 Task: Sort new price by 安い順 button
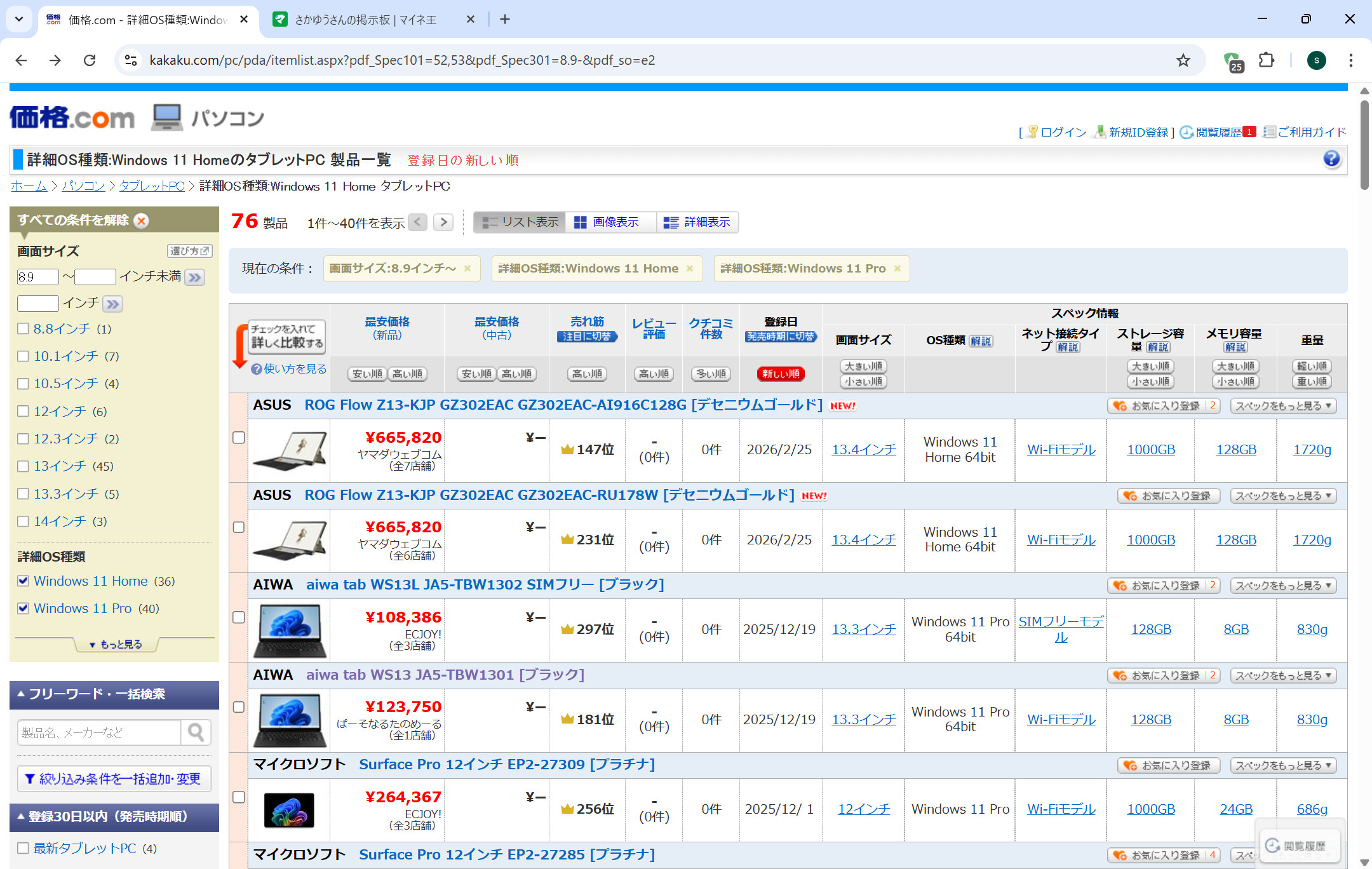[367, 374]
